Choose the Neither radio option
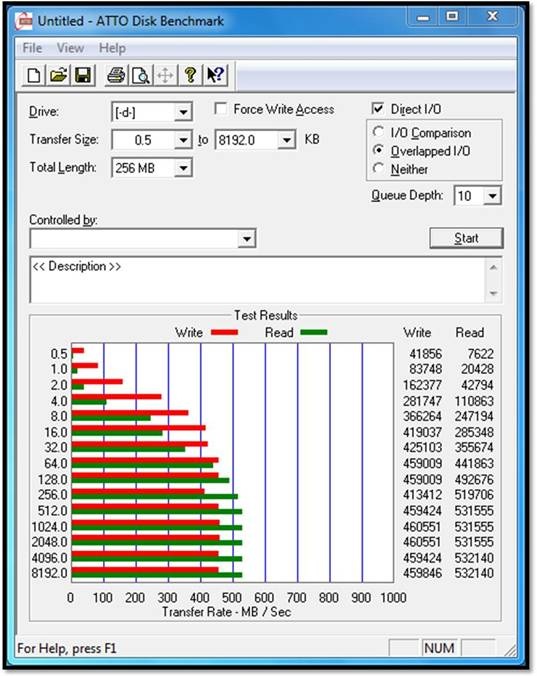The image size is (537, 676). (x=378, y=168)
